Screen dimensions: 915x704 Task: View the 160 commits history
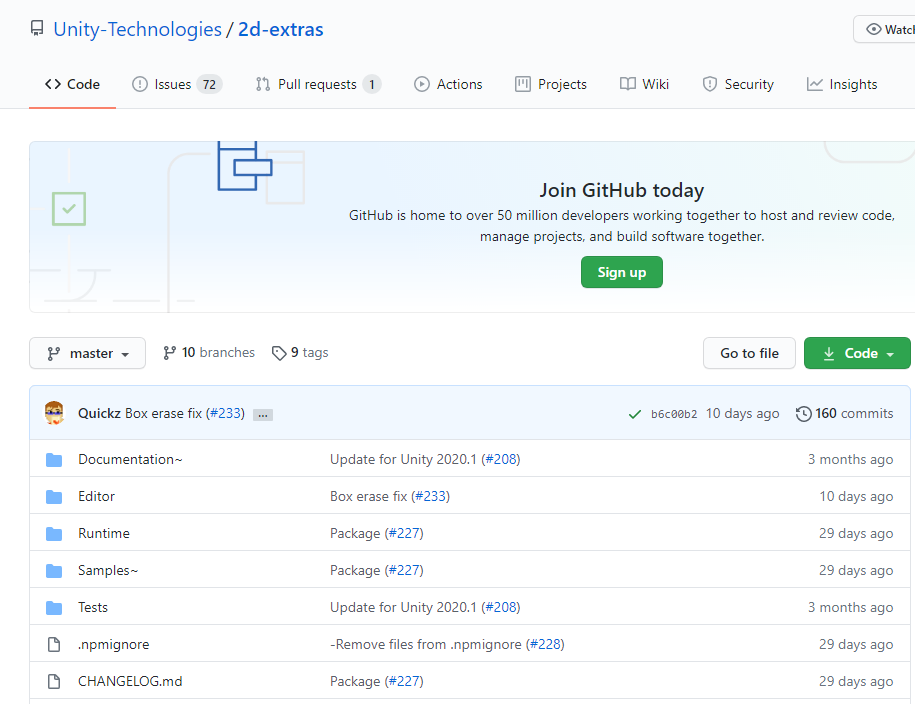coord(844,413)
